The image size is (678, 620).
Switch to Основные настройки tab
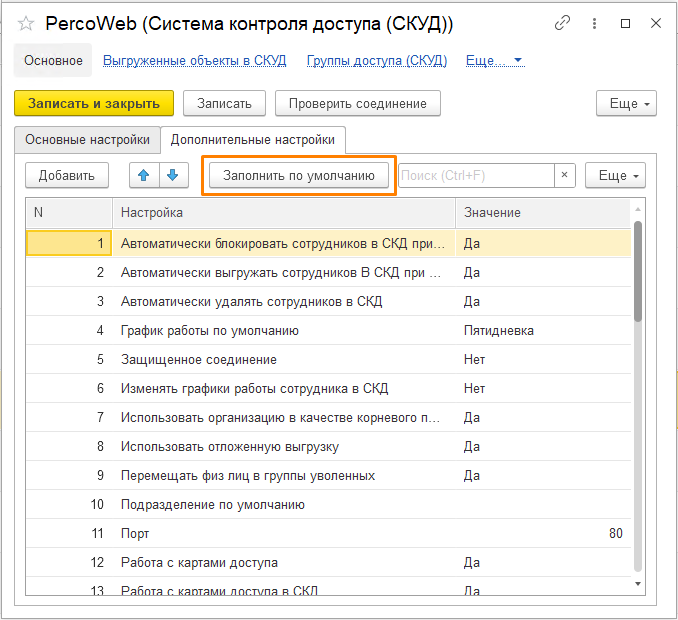point(87,140)
